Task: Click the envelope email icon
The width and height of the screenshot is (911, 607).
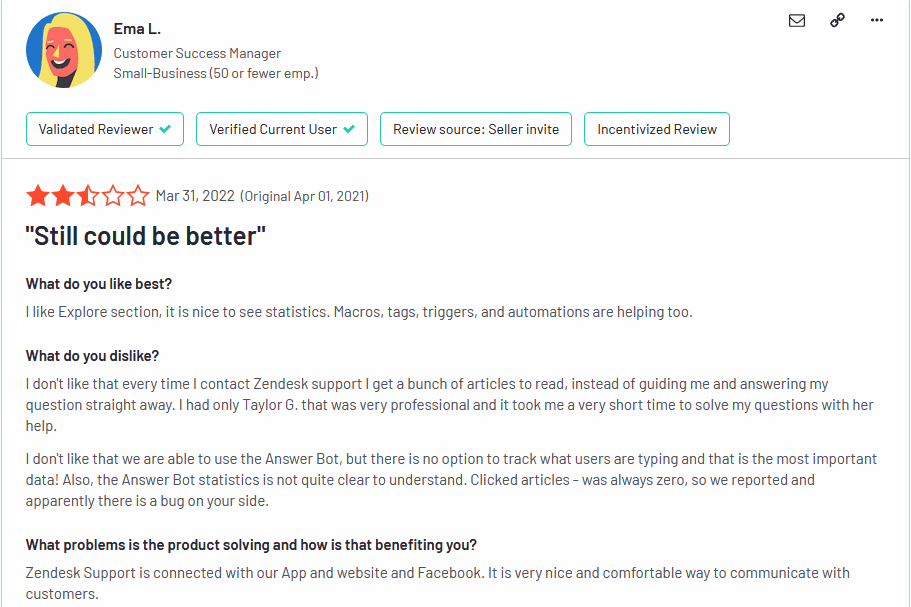Action: (x=797, y=21)
